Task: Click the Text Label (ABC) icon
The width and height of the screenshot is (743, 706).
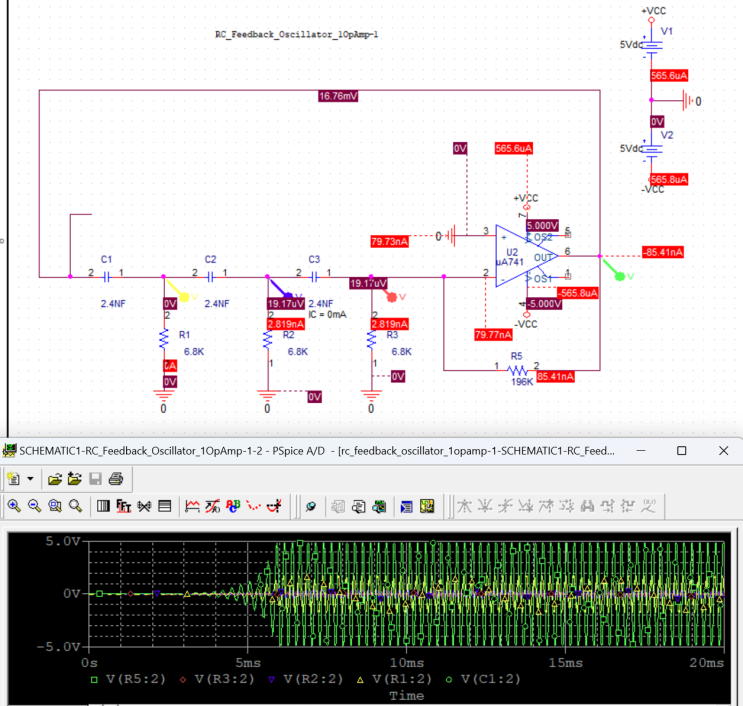Action: coord(233,506)
